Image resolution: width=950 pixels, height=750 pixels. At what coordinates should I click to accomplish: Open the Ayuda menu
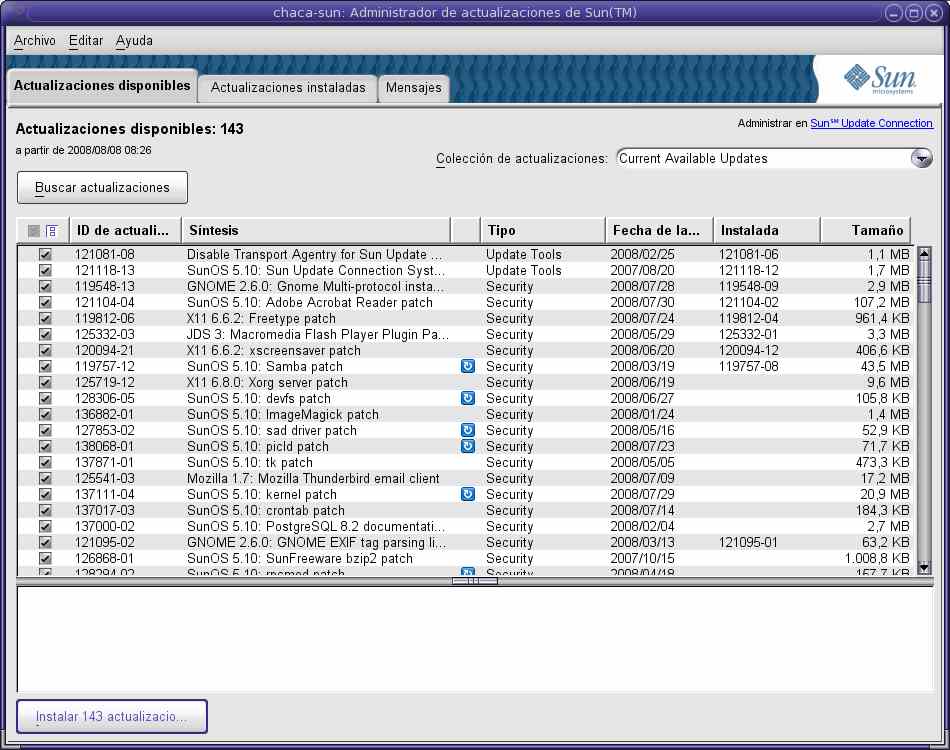(134, 41)
